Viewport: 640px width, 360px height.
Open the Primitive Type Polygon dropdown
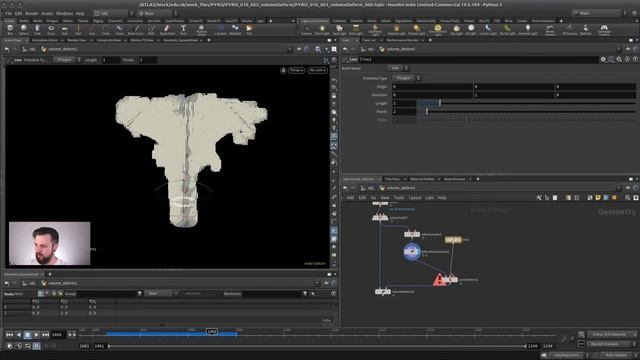point(406,78)
